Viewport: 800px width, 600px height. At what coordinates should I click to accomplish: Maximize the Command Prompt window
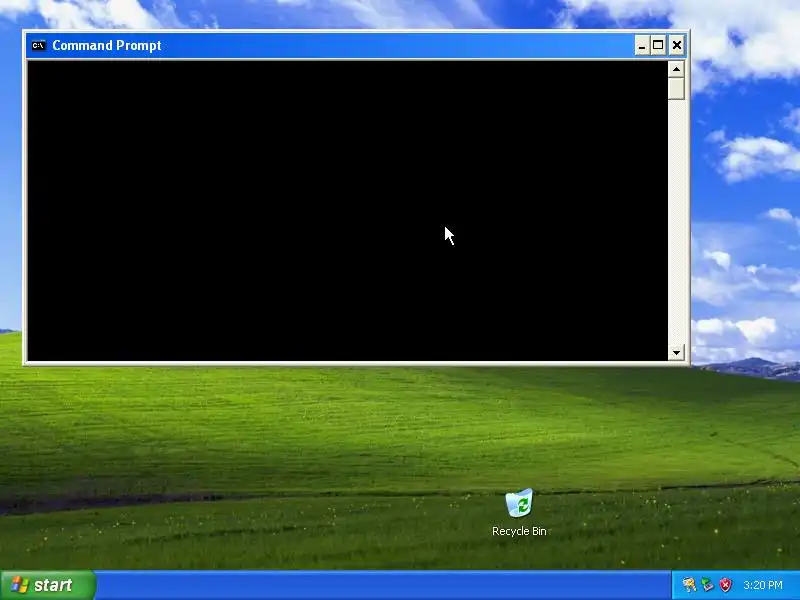[658, 45]
